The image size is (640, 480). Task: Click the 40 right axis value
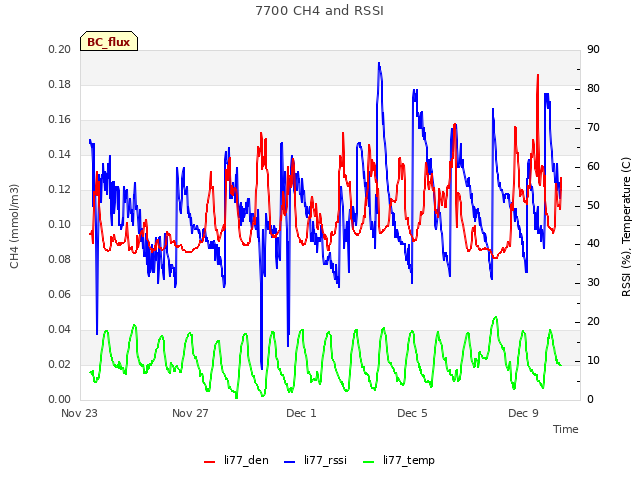(593, 244)
